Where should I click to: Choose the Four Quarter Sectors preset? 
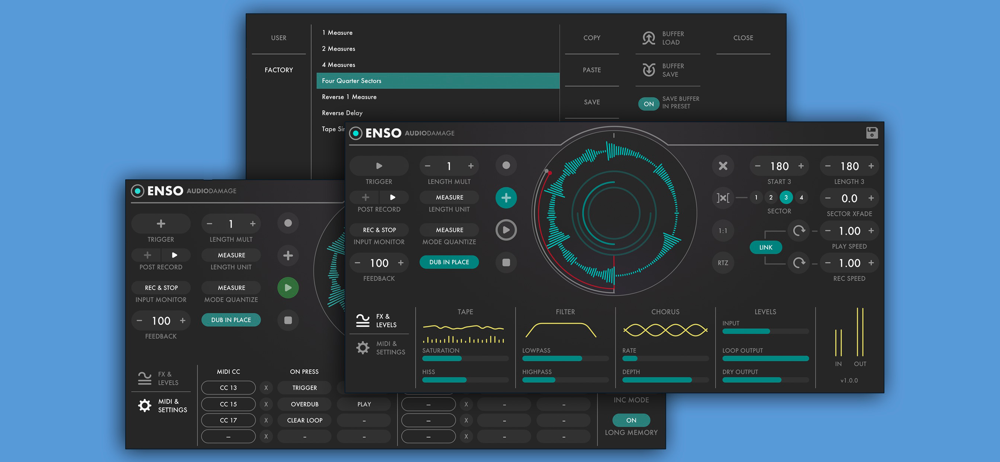[x=438, y=81]
